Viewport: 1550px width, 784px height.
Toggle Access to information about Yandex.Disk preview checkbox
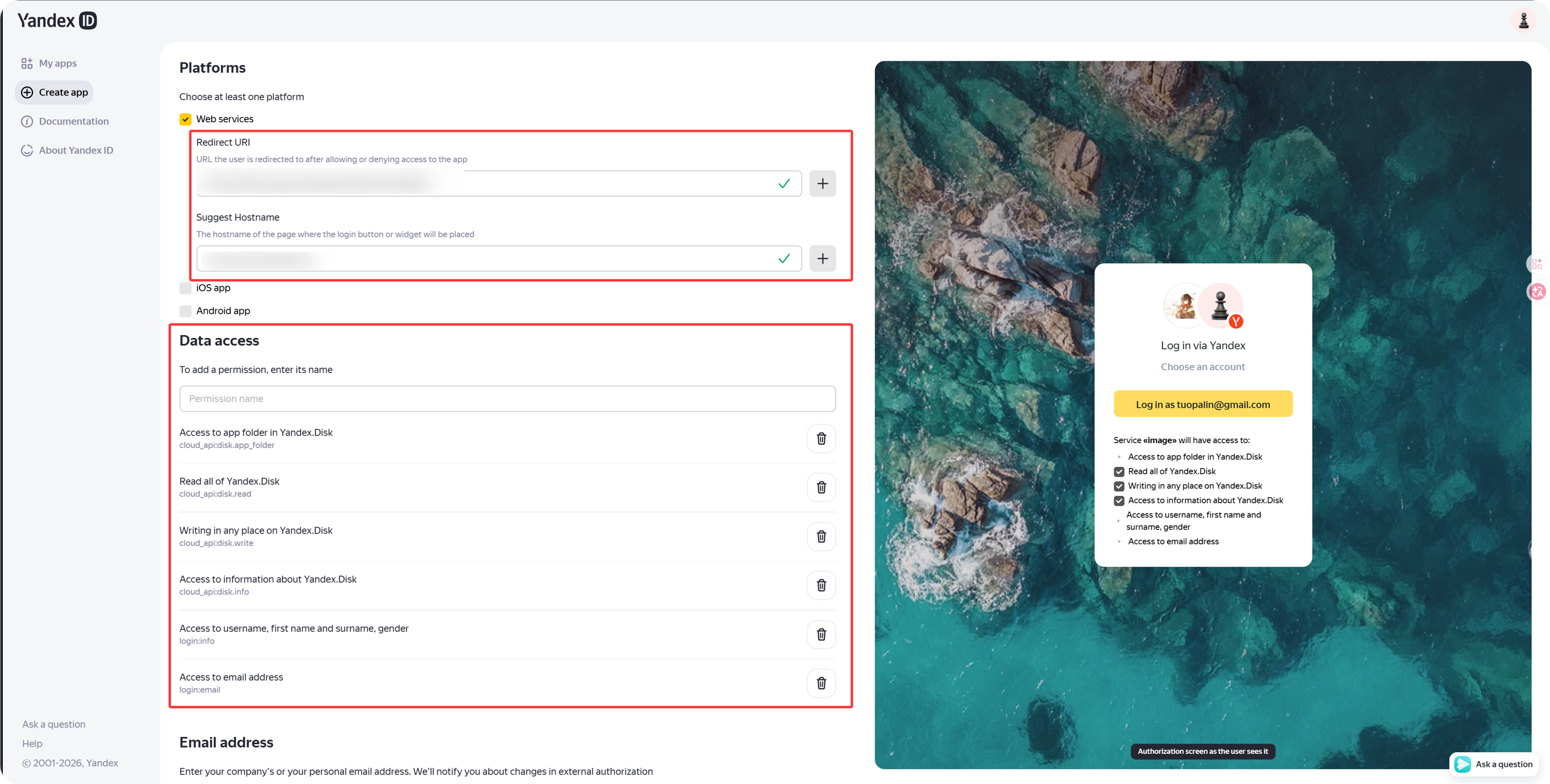(x=1119, y=501)
